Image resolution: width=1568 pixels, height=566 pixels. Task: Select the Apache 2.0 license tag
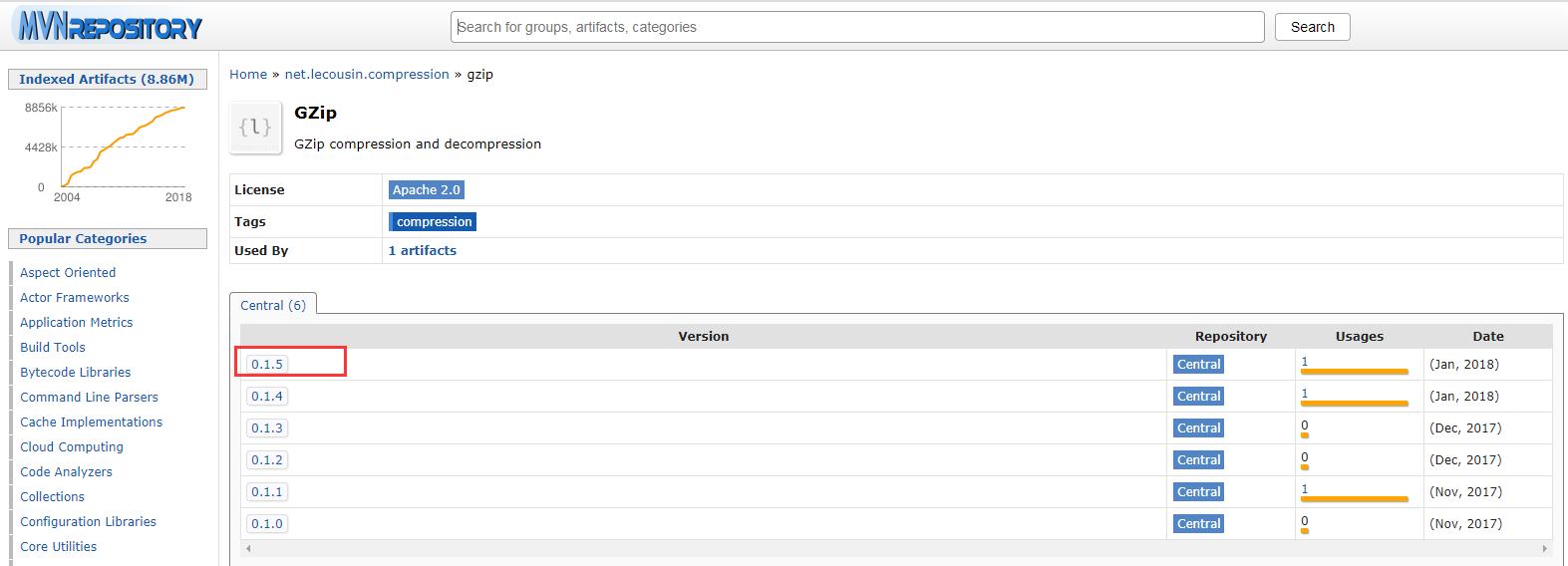tap(427, 189)
